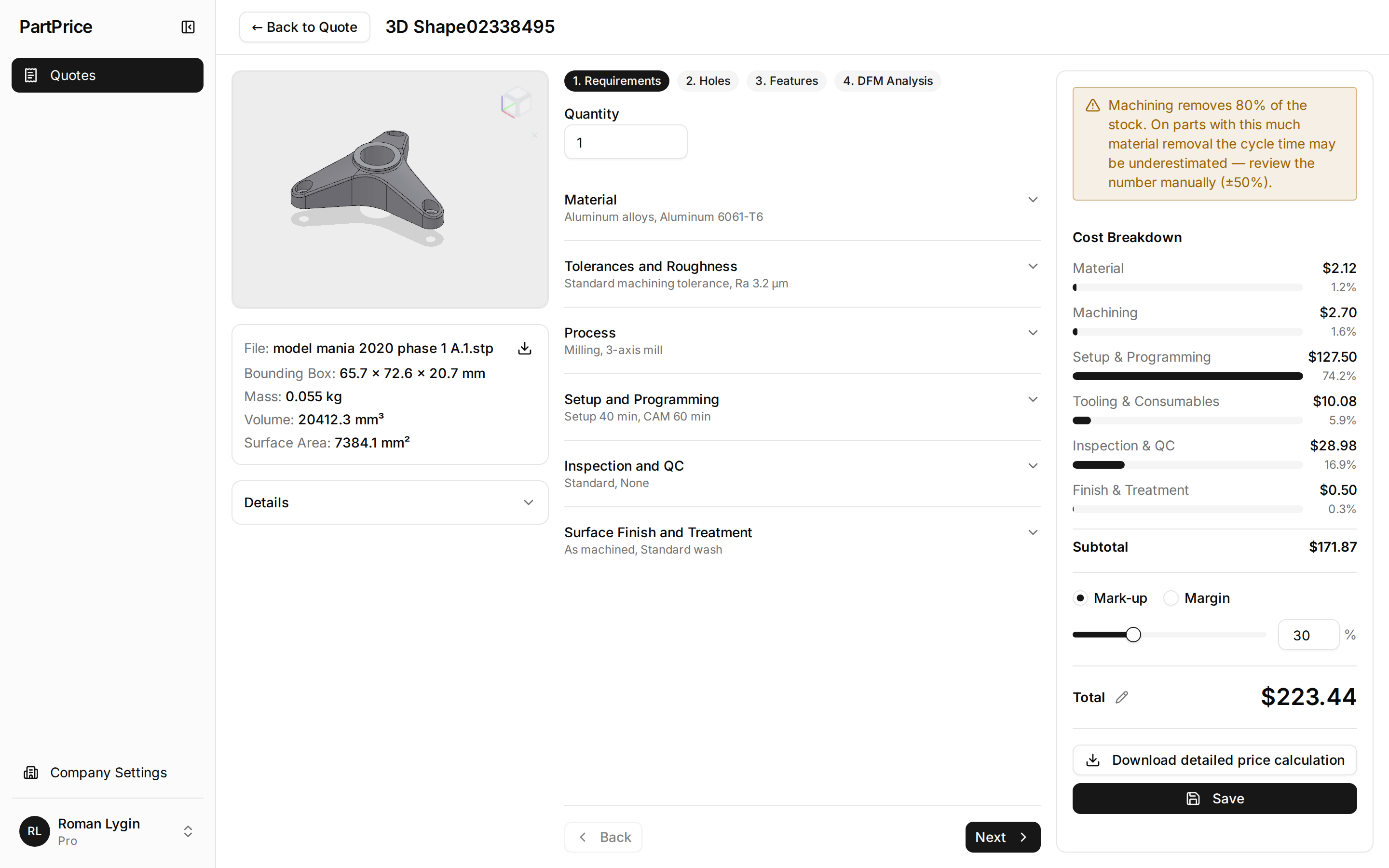The width and height of the screenshot is (1389, 868).
Task: Expand Inspection and QC section
Action: pos(803,474)
